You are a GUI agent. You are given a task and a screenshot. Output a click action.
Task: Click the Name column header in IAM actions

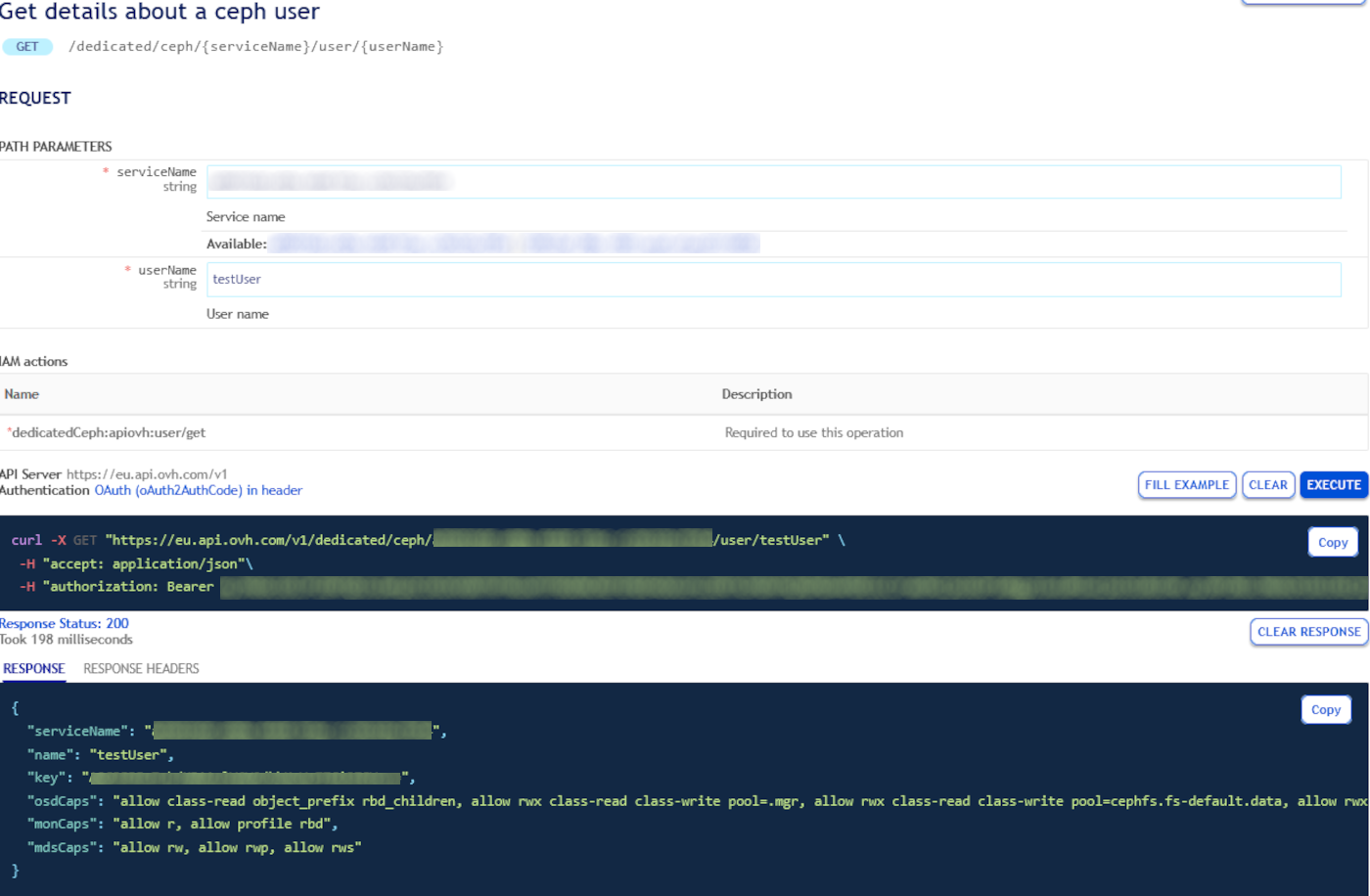22,394
